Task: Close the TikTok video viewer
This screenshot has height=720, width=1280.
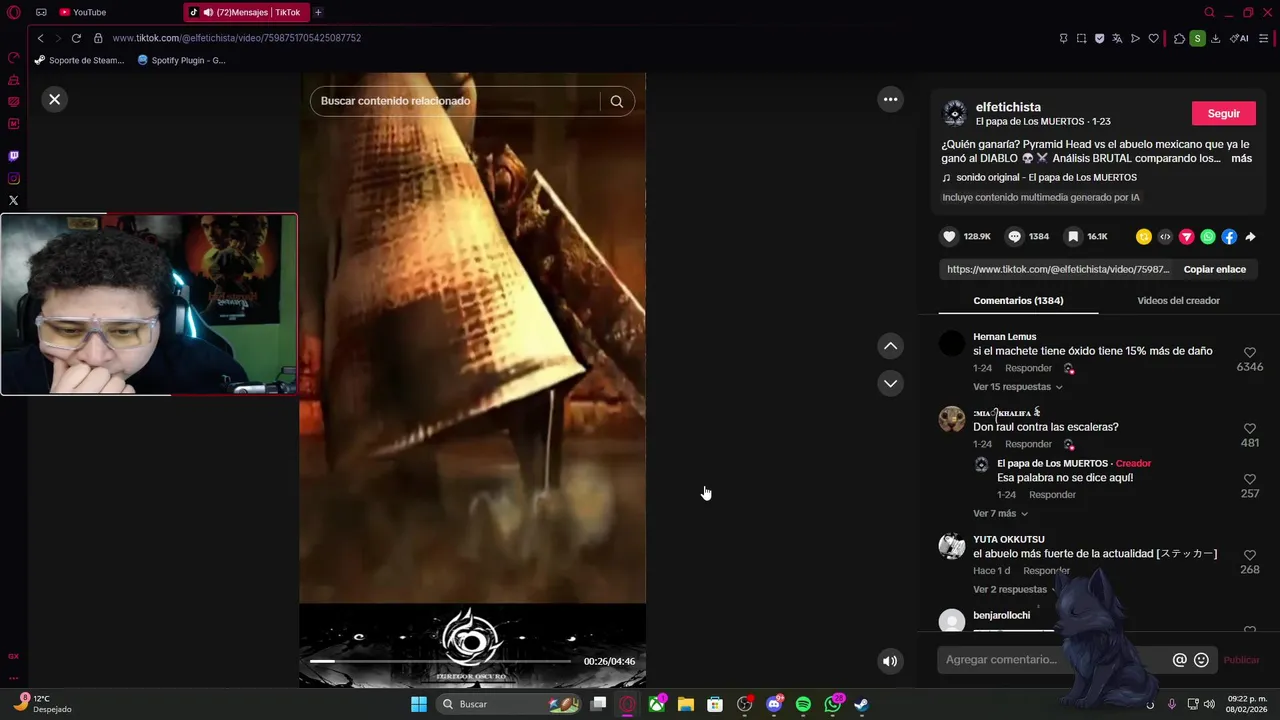Action: point(55,99)
